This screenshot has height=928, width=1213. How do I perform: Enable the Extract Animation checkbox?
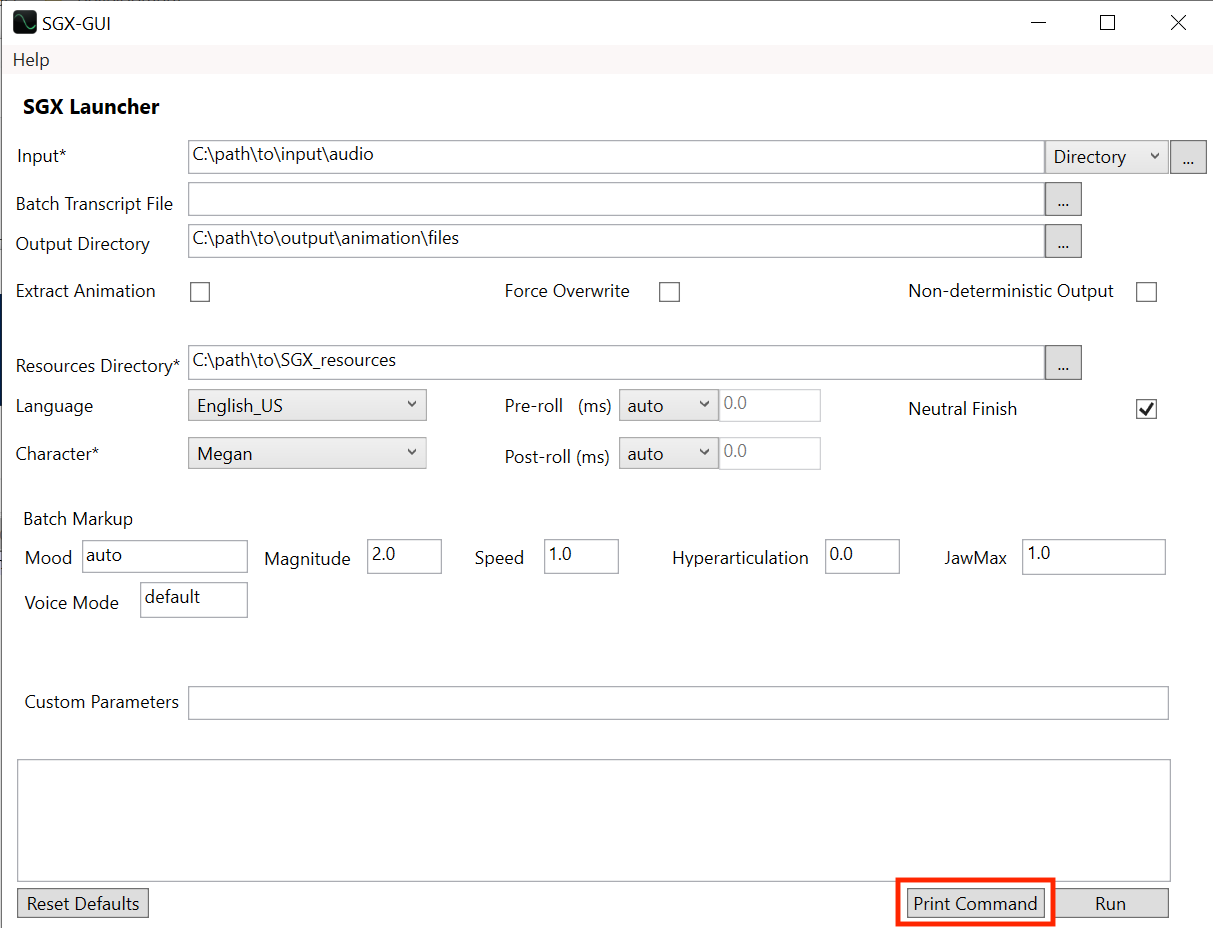(200, 292)
